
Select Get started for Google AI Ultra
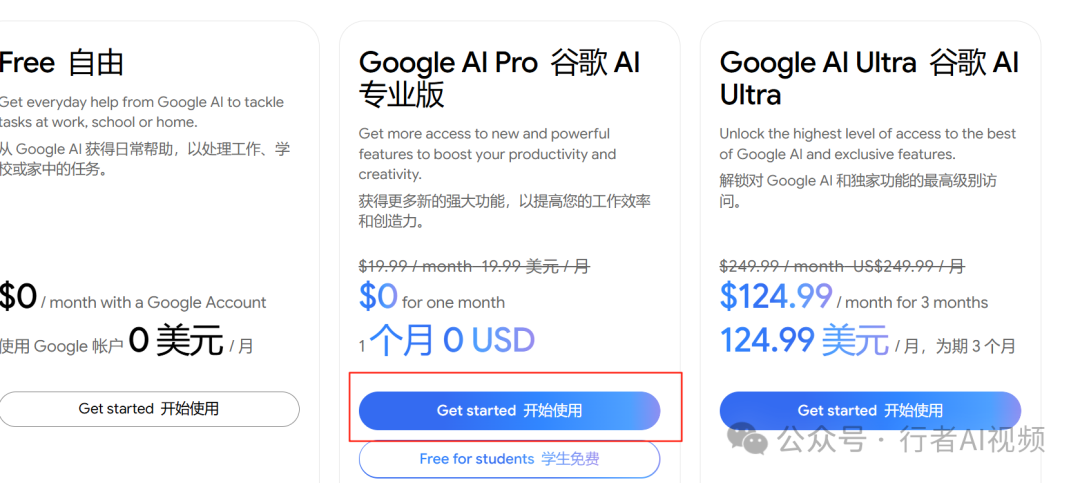coord(870,410)
